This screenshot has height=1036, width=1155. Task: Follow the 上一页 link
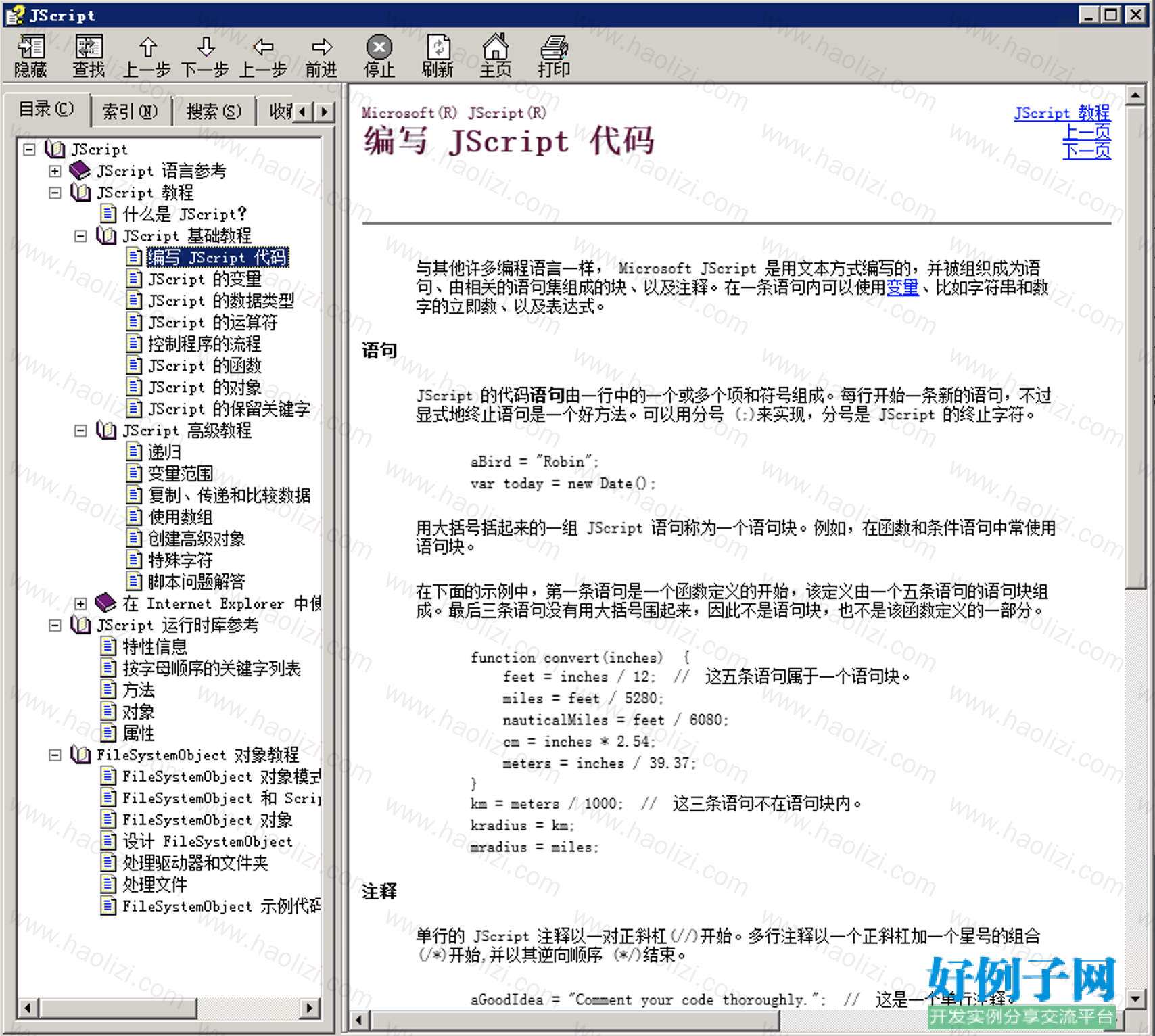pos(1087,132)
